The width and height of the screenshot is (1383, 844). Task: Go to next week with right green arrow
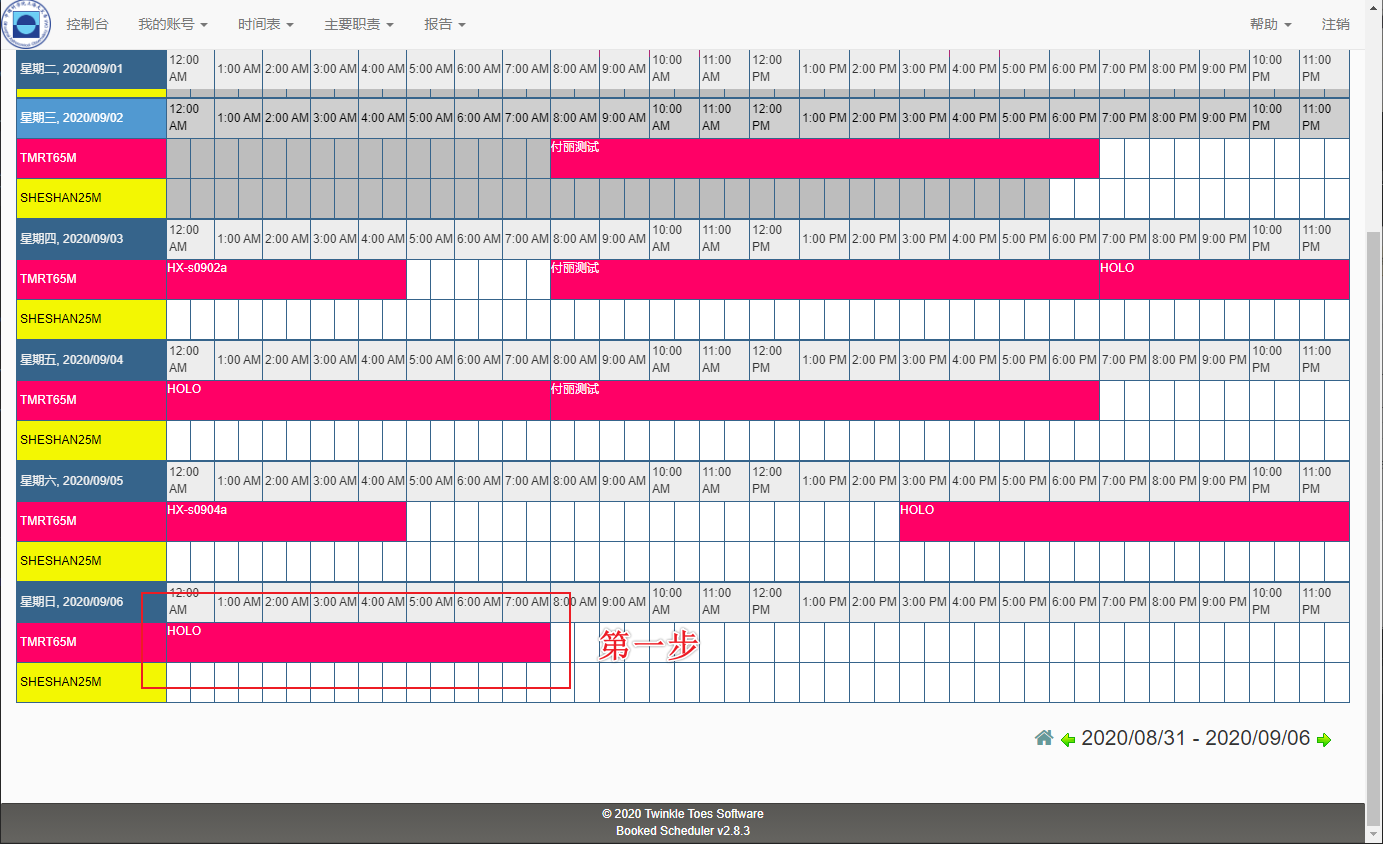click(x=1324, y=740)
